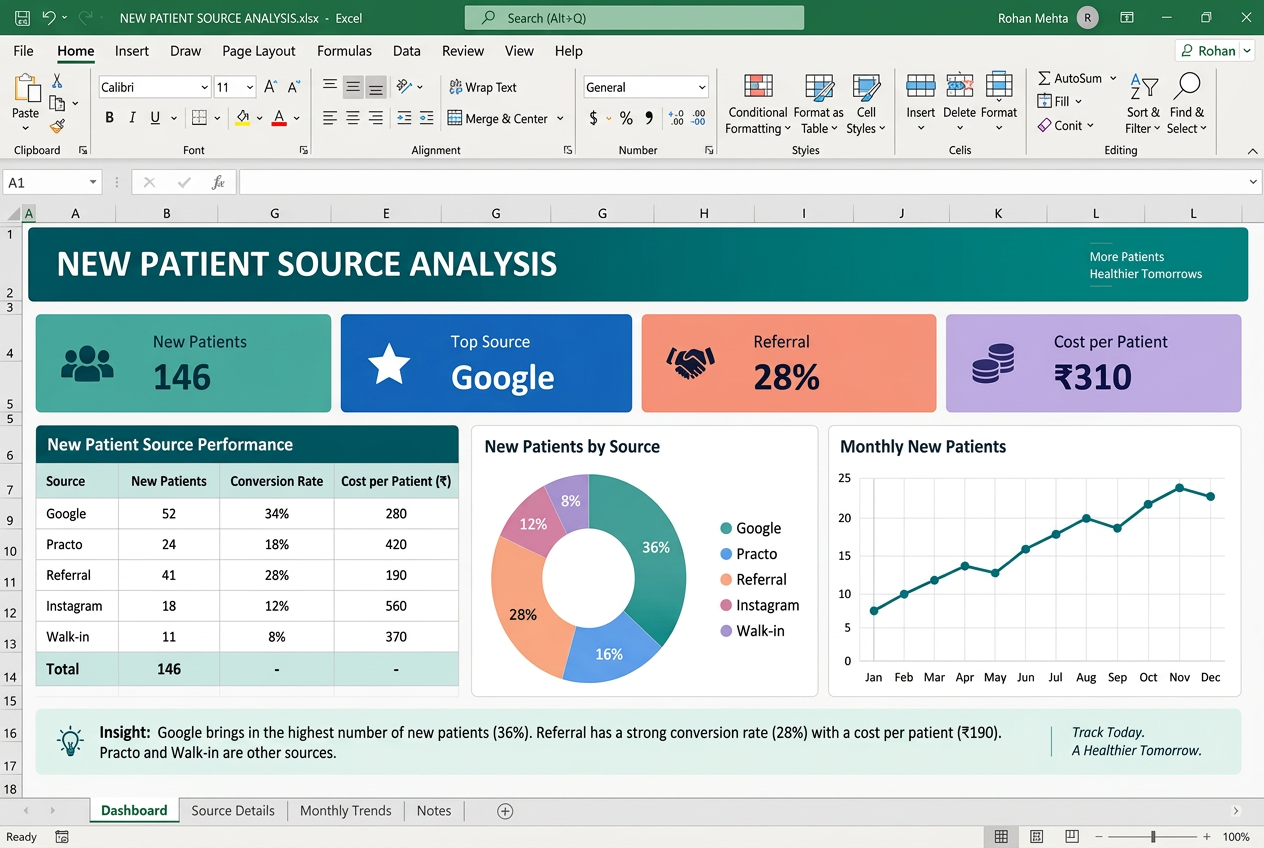This screenshot has height=848, width=1264.
Task: Click the zoom slider handle
Action: 1153,837
